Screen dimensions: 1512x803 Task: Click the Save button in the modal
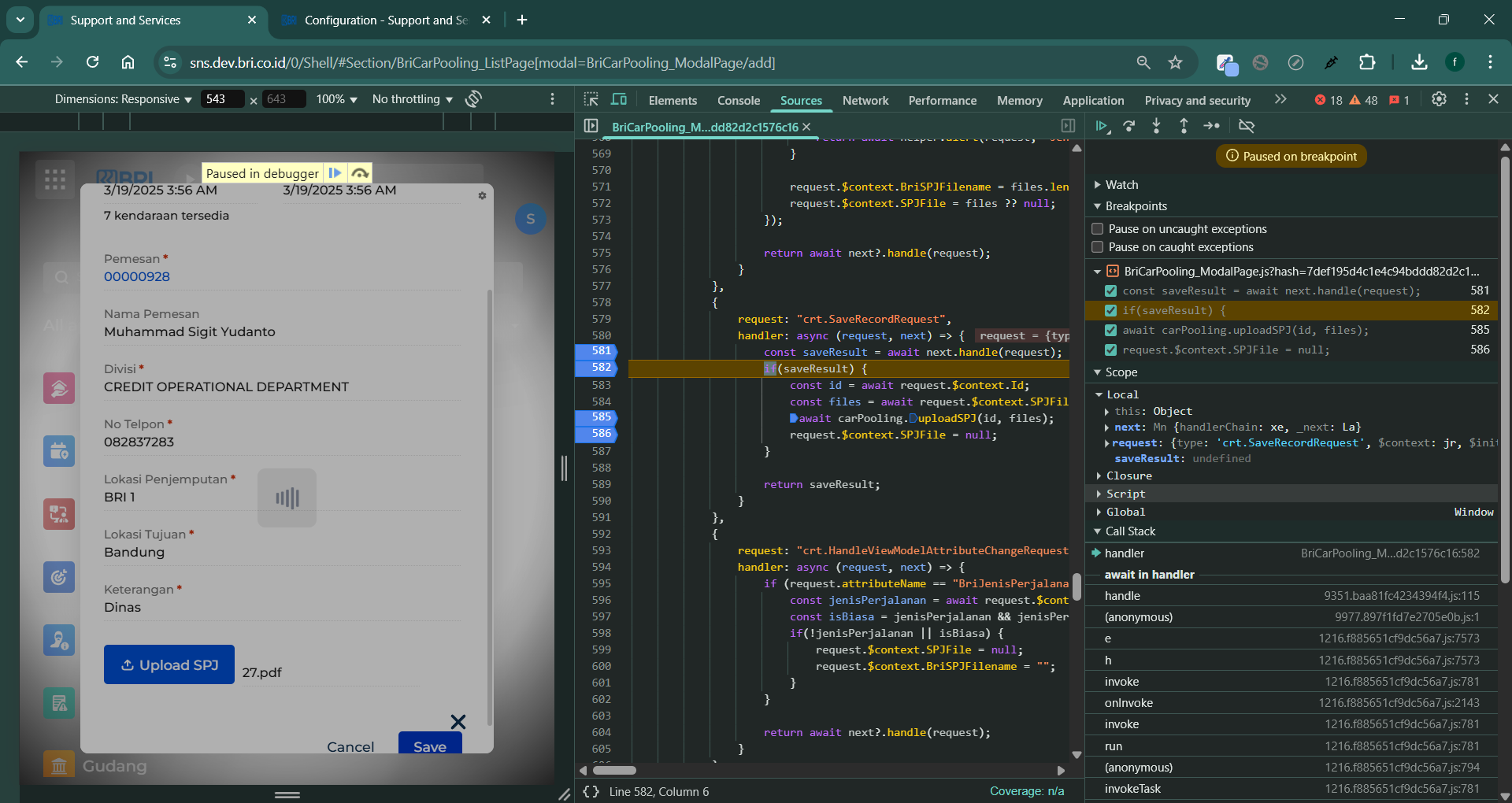point(430,743)
